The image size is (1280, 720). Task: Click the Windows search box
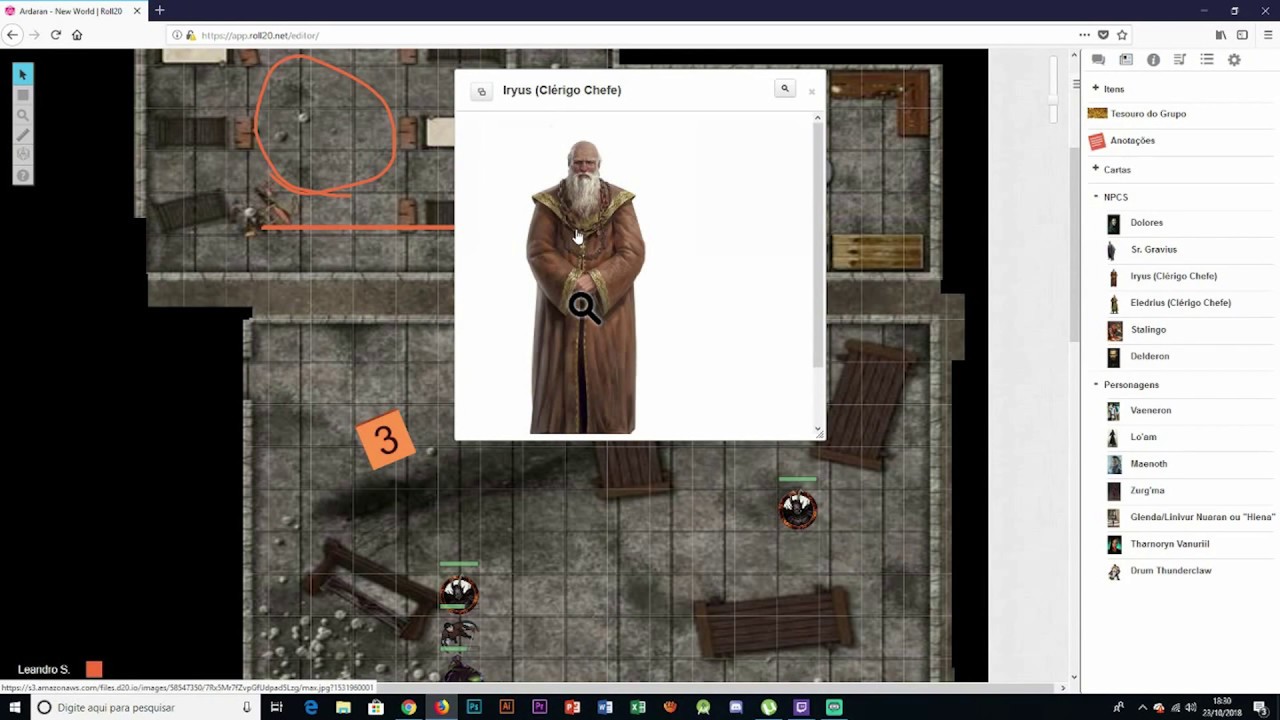[x=145, y=708]
